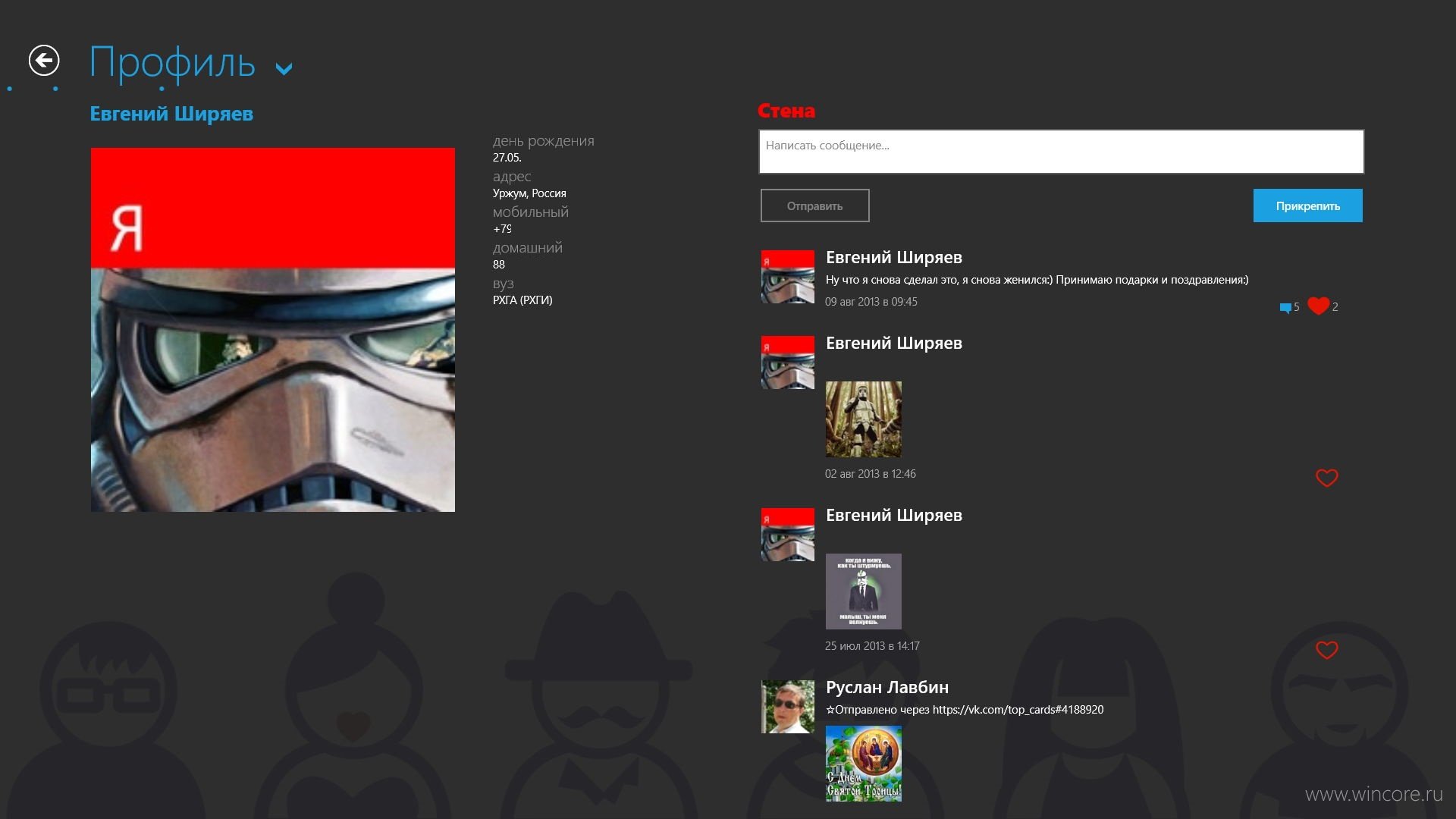
Task: Click the Написать сообщение message field
Action: pos(1062,152)
